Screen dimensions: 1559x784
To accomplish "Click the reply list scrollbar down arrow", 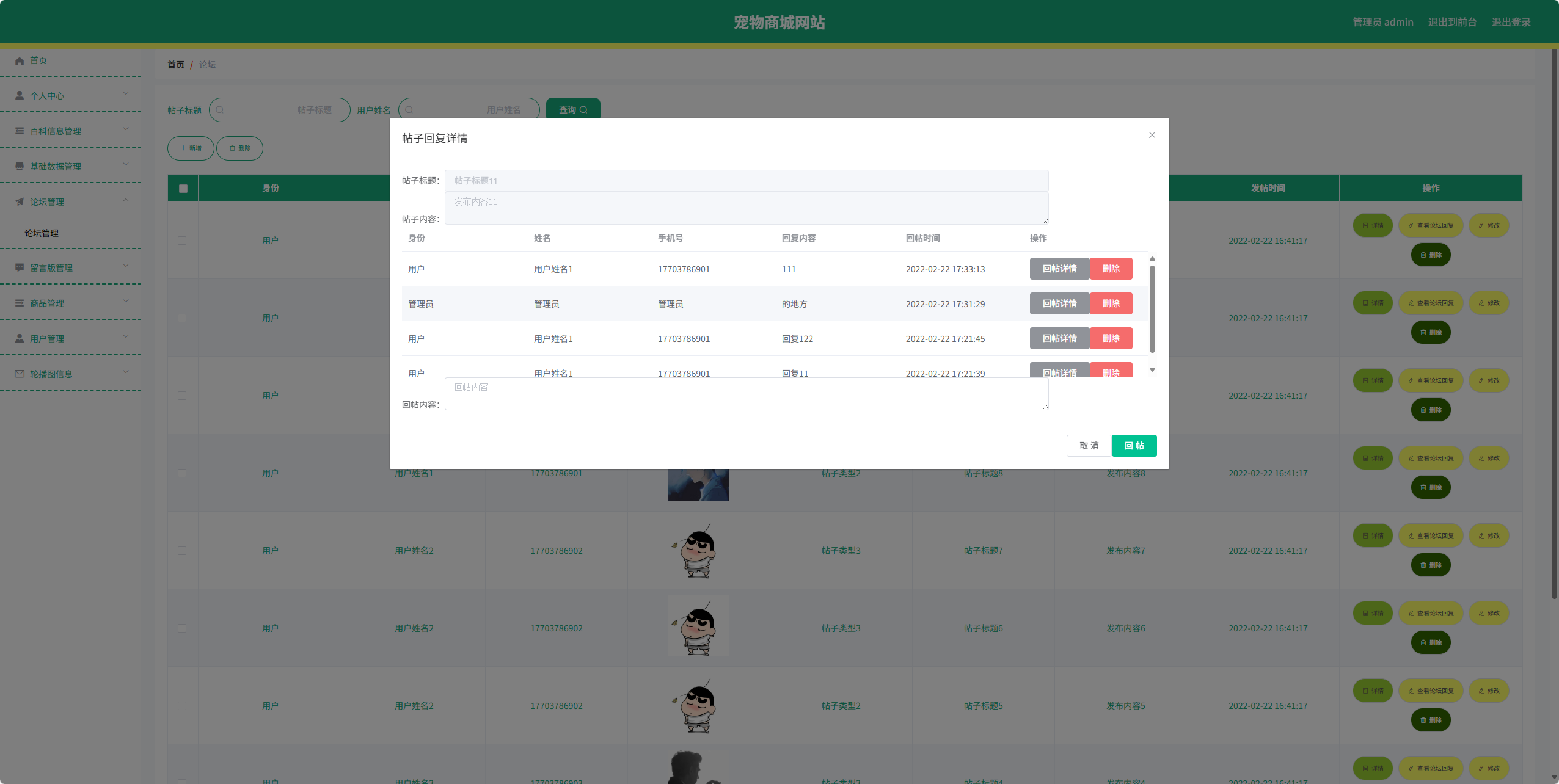I will point(1152,370).
